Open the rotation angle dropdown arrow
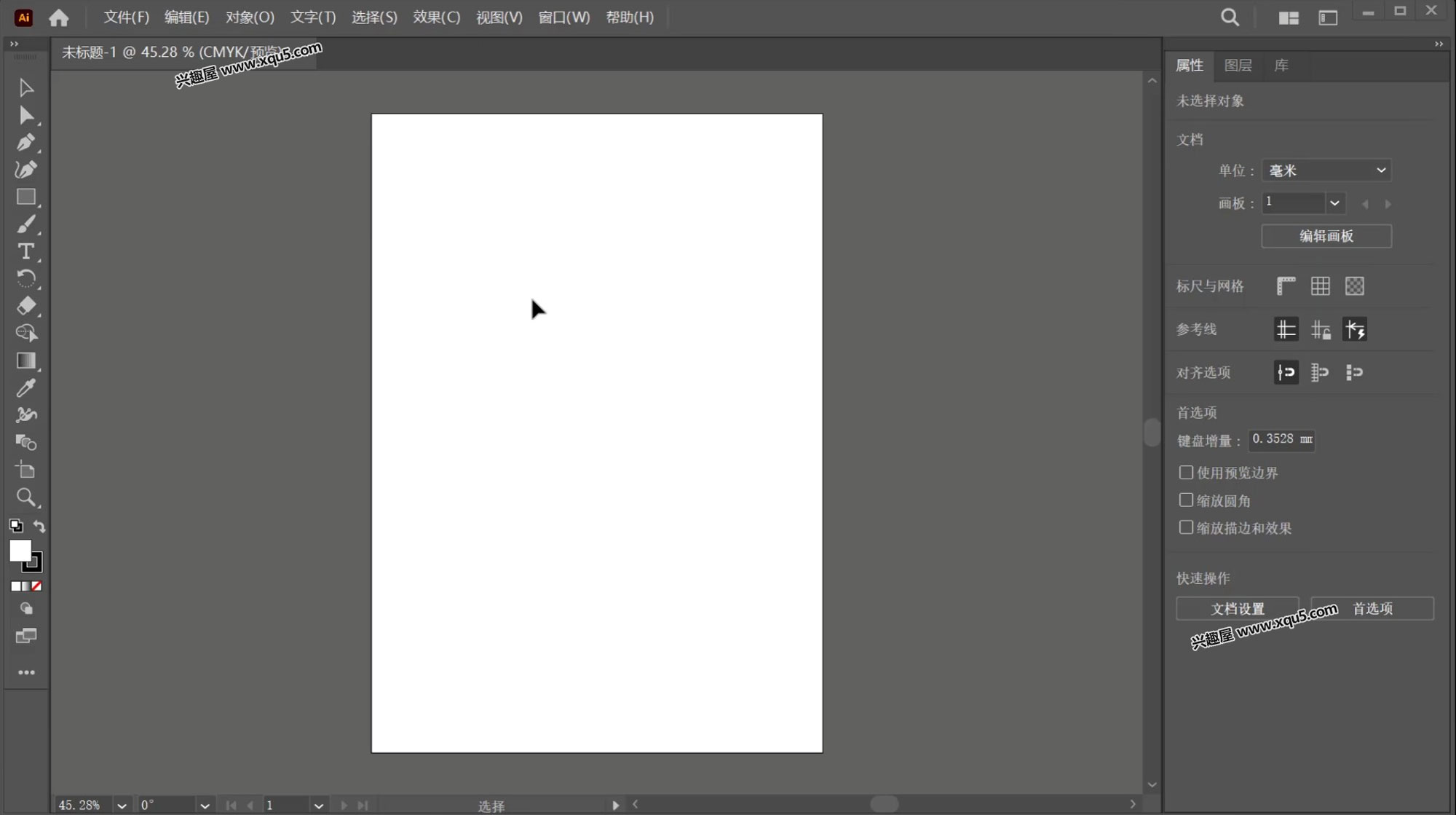The height and width of the screenshot is (815, 1456). (x=205, y=805)
